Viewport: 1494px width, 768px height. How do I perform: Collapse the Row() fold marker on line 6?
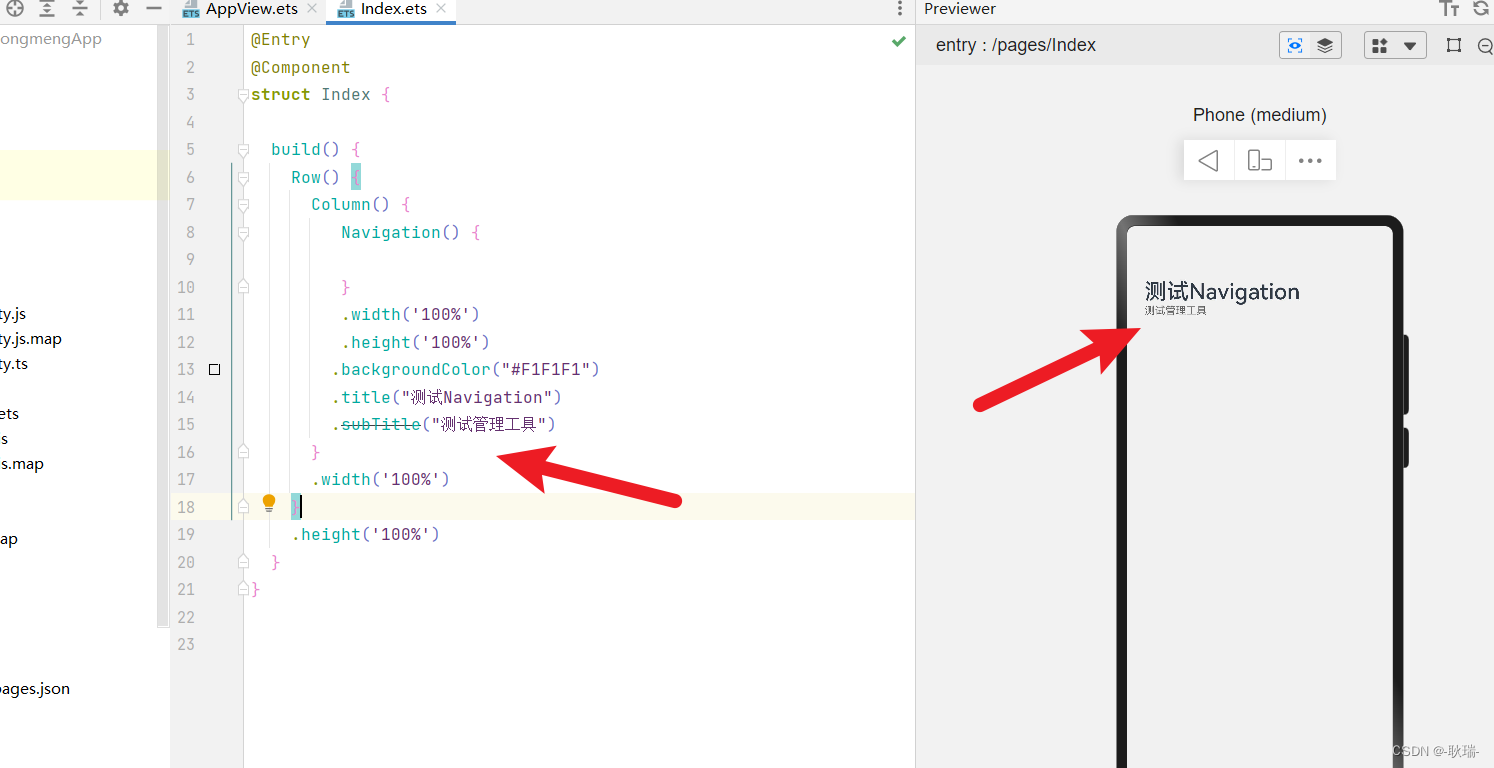pos(243,178)
